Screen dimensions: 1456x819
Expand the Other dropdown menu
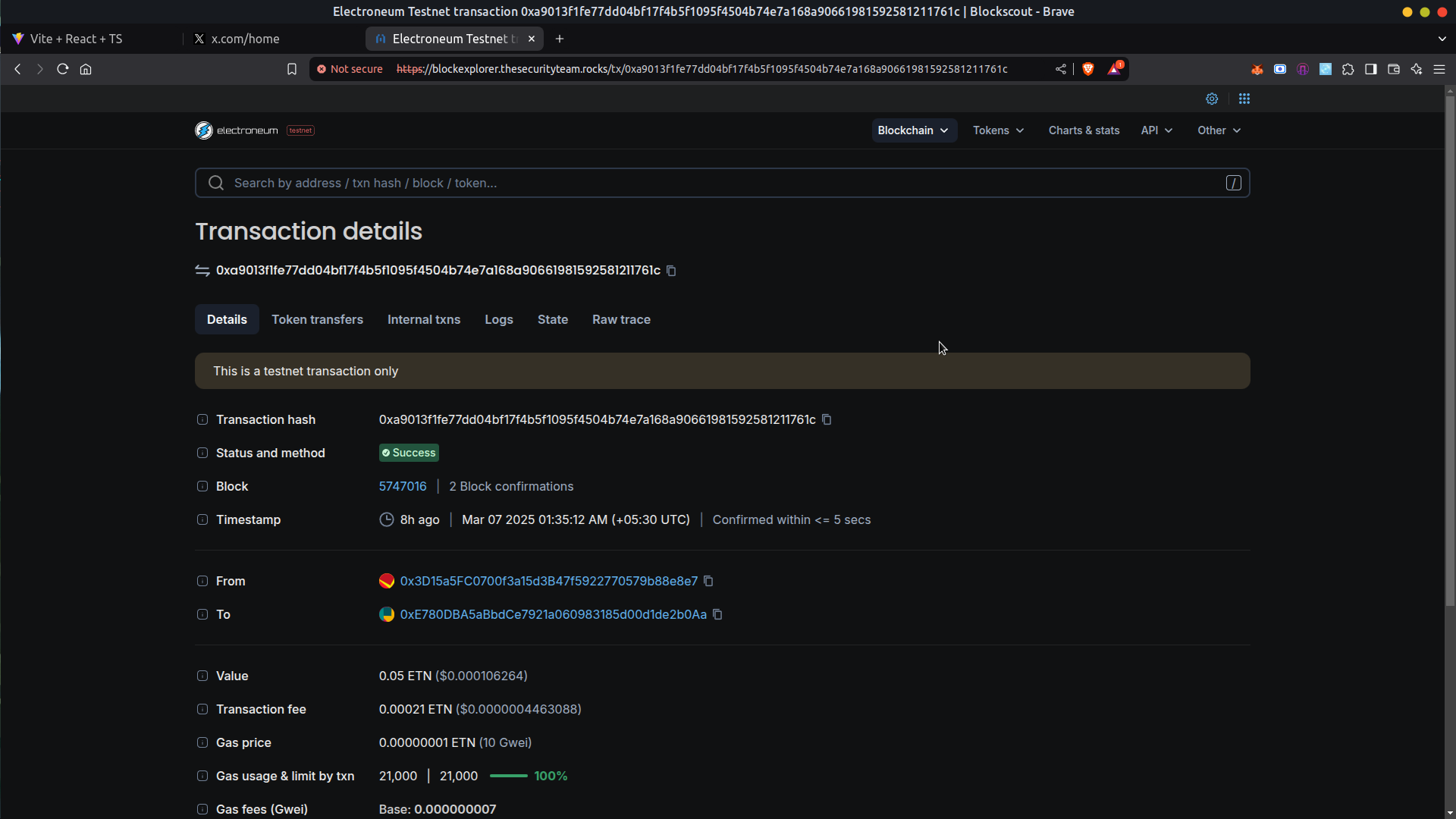[1219, 130]
